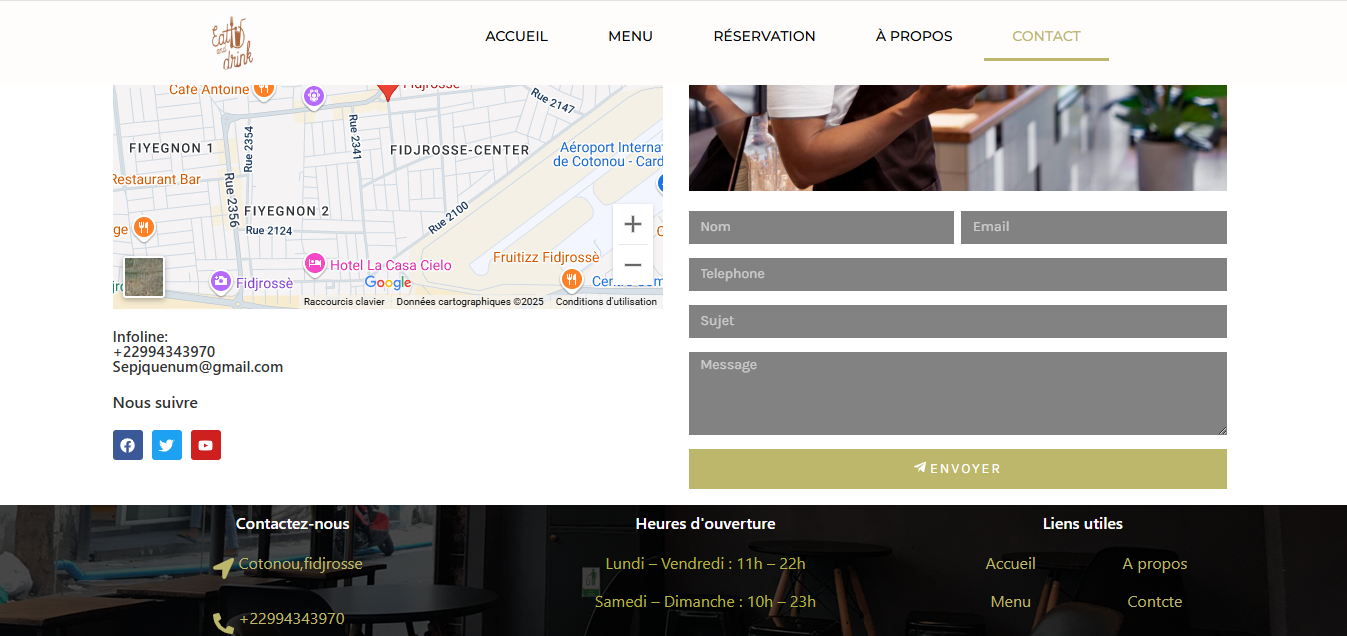This screenshot has height=636, width=1347.
Task: Click the Contactez-nous footer heading
Action: point(293,524)
